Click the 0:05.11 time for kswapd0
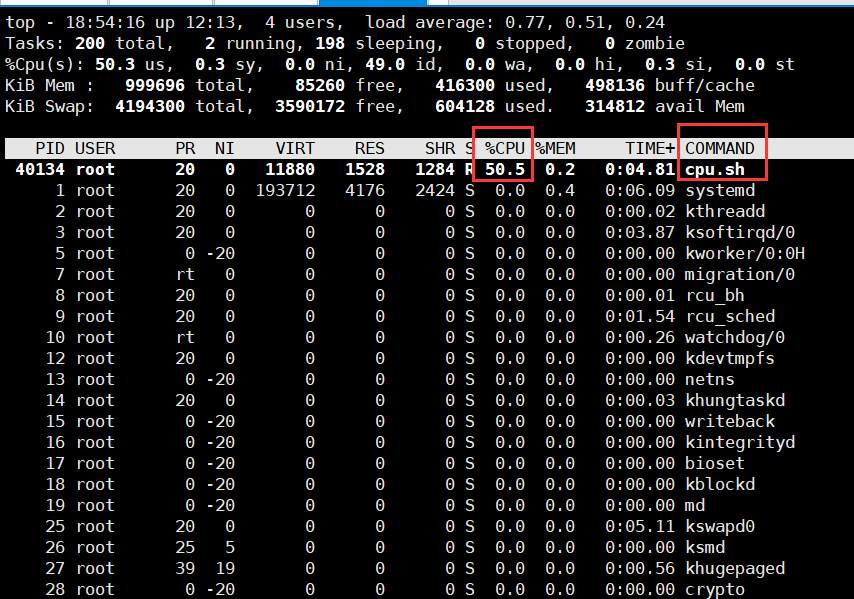The height and width of the screenshot is (599, 854). pos(640,527)
